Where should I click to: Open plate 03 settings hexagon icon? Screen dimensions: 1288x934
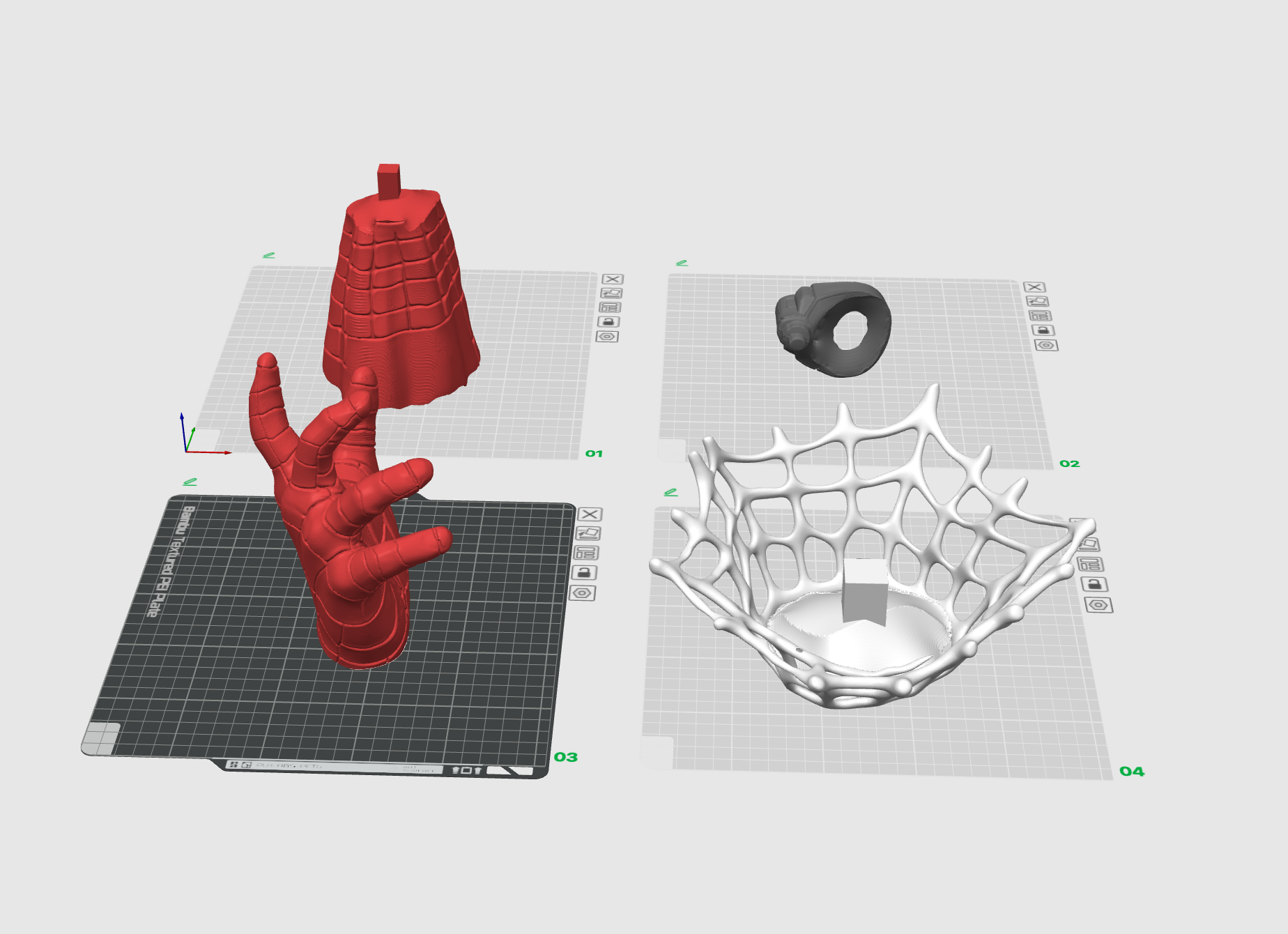click(583, 593)
